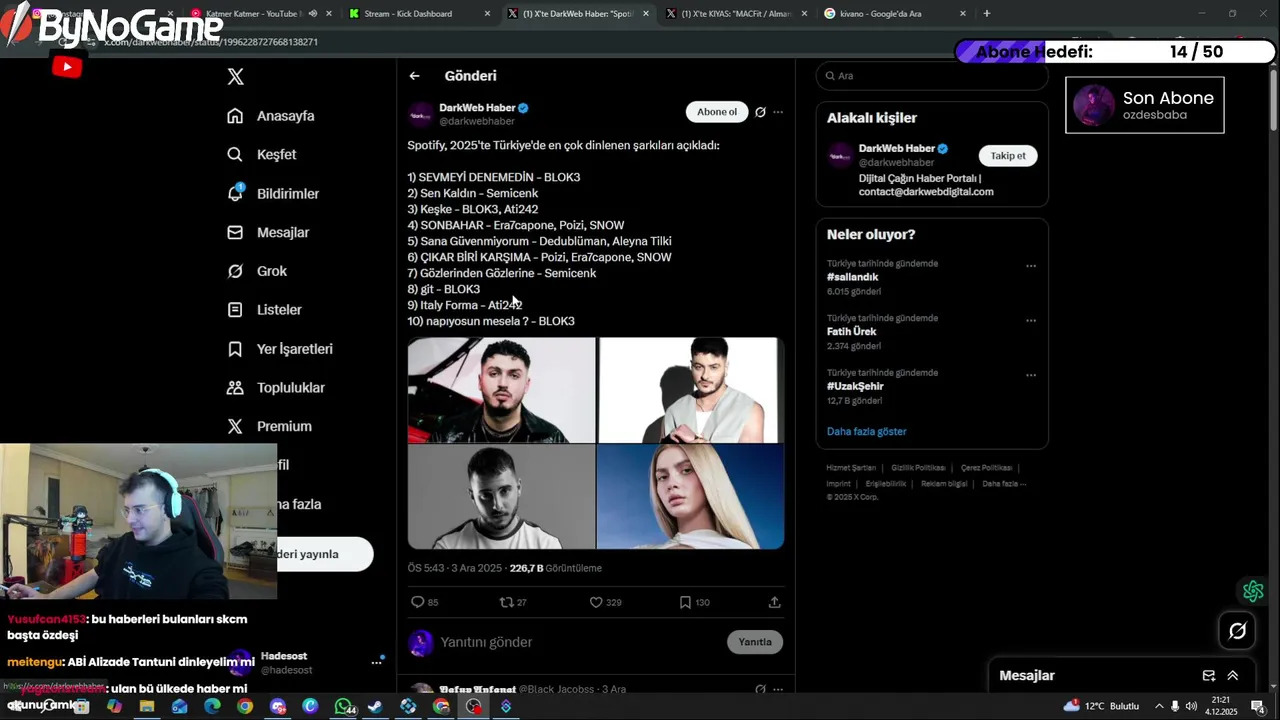The height and width of the screenshot is (720, 1280).
Task: Open Yer İşaretleri bookmarks
Action: (280, 349)
